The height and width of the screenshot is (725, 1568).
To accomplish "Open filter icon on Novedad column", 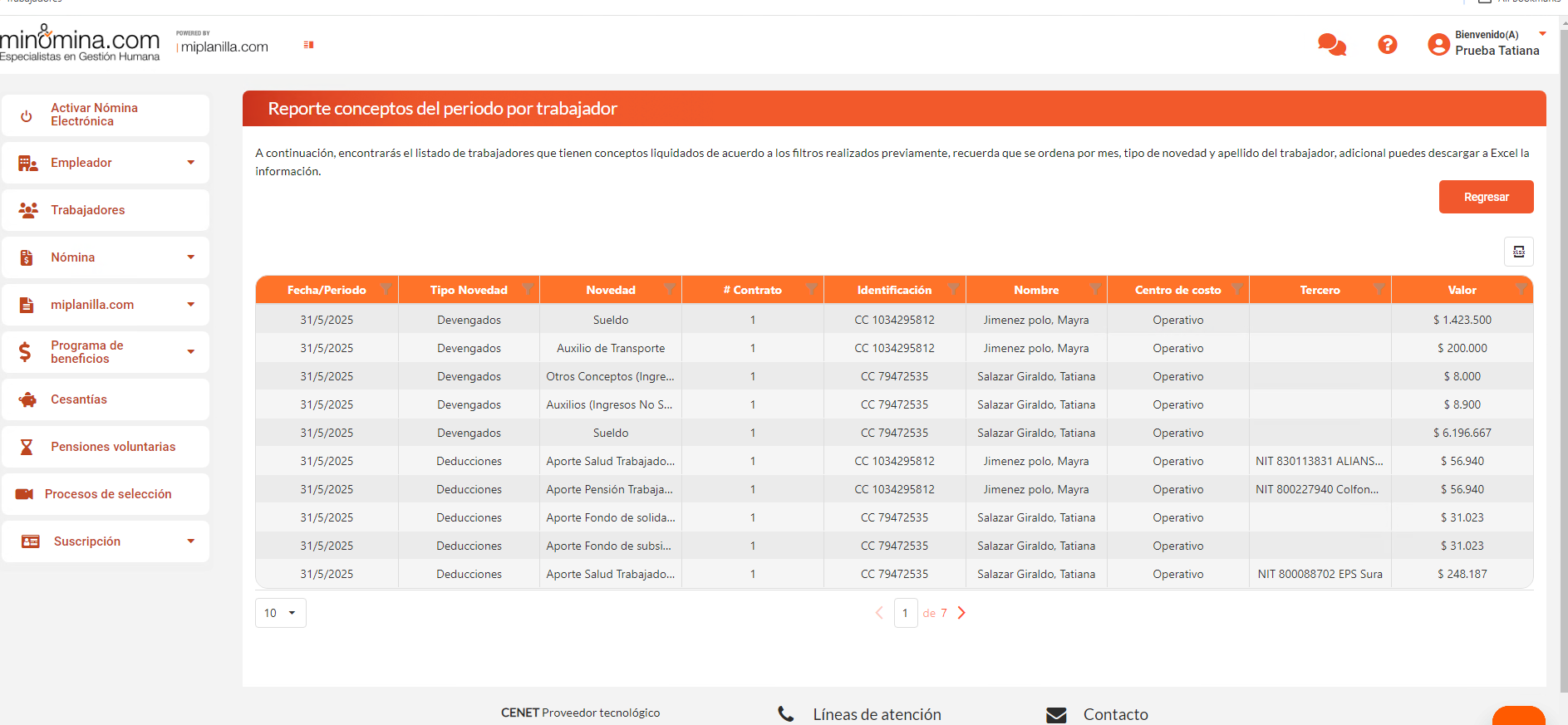I will click(x=670, y=289).
